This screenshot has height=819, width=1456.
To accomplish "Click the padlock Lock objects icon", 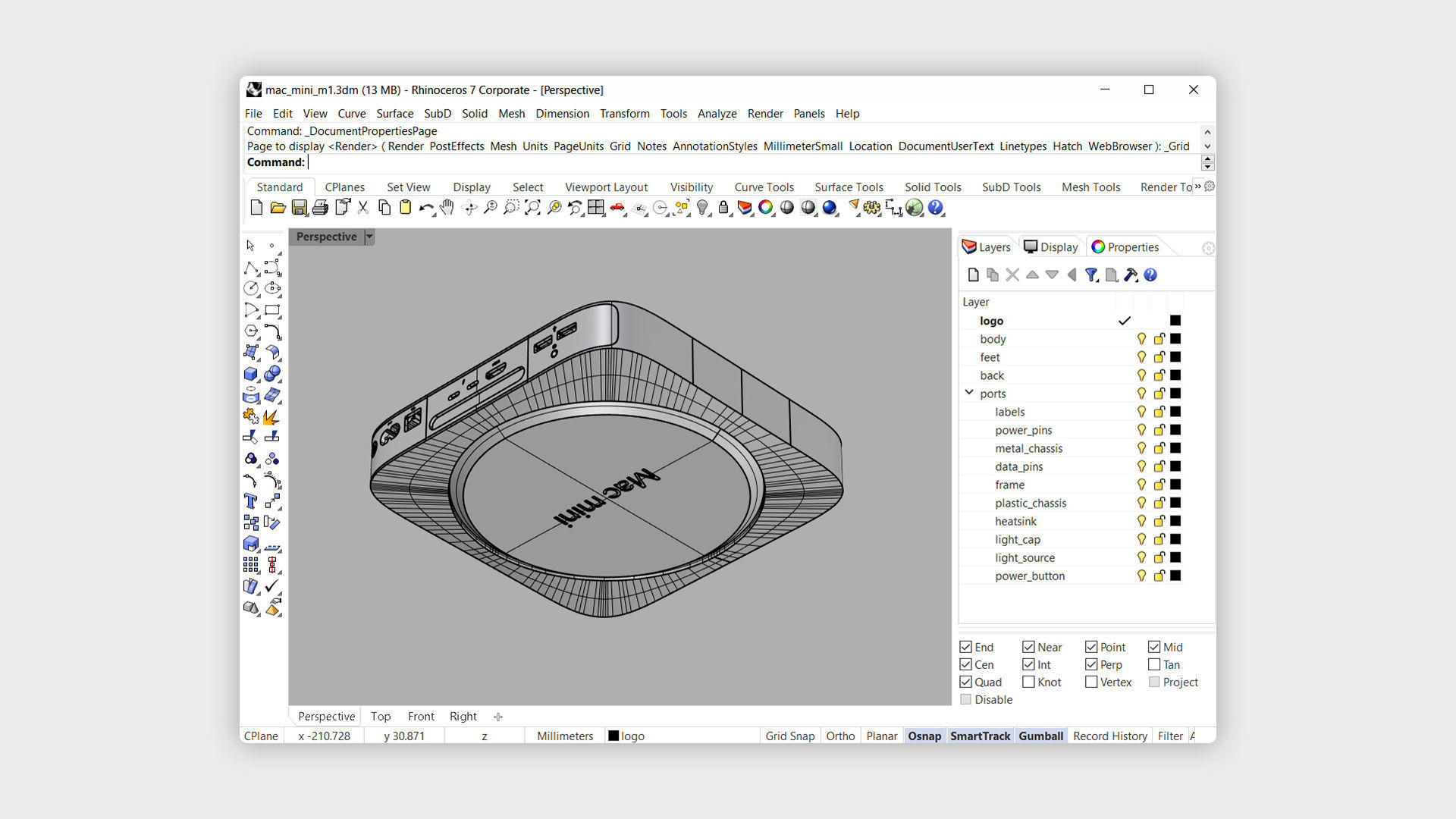I will [x=723, y=208].
